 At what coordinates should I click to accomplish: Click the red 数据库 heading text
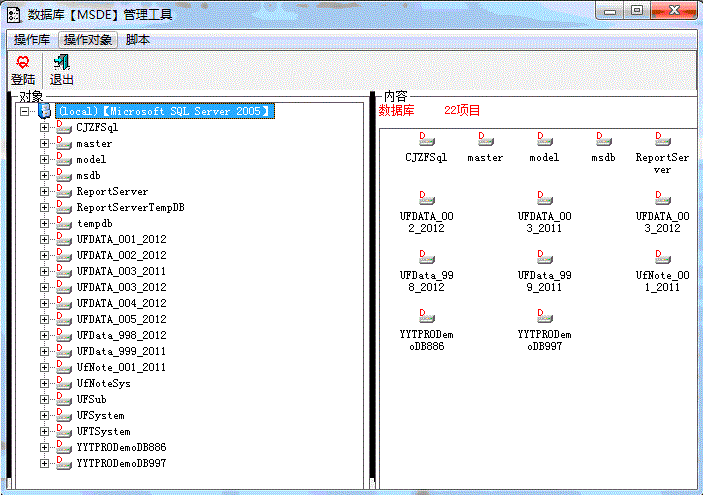[x=396, y=110]
